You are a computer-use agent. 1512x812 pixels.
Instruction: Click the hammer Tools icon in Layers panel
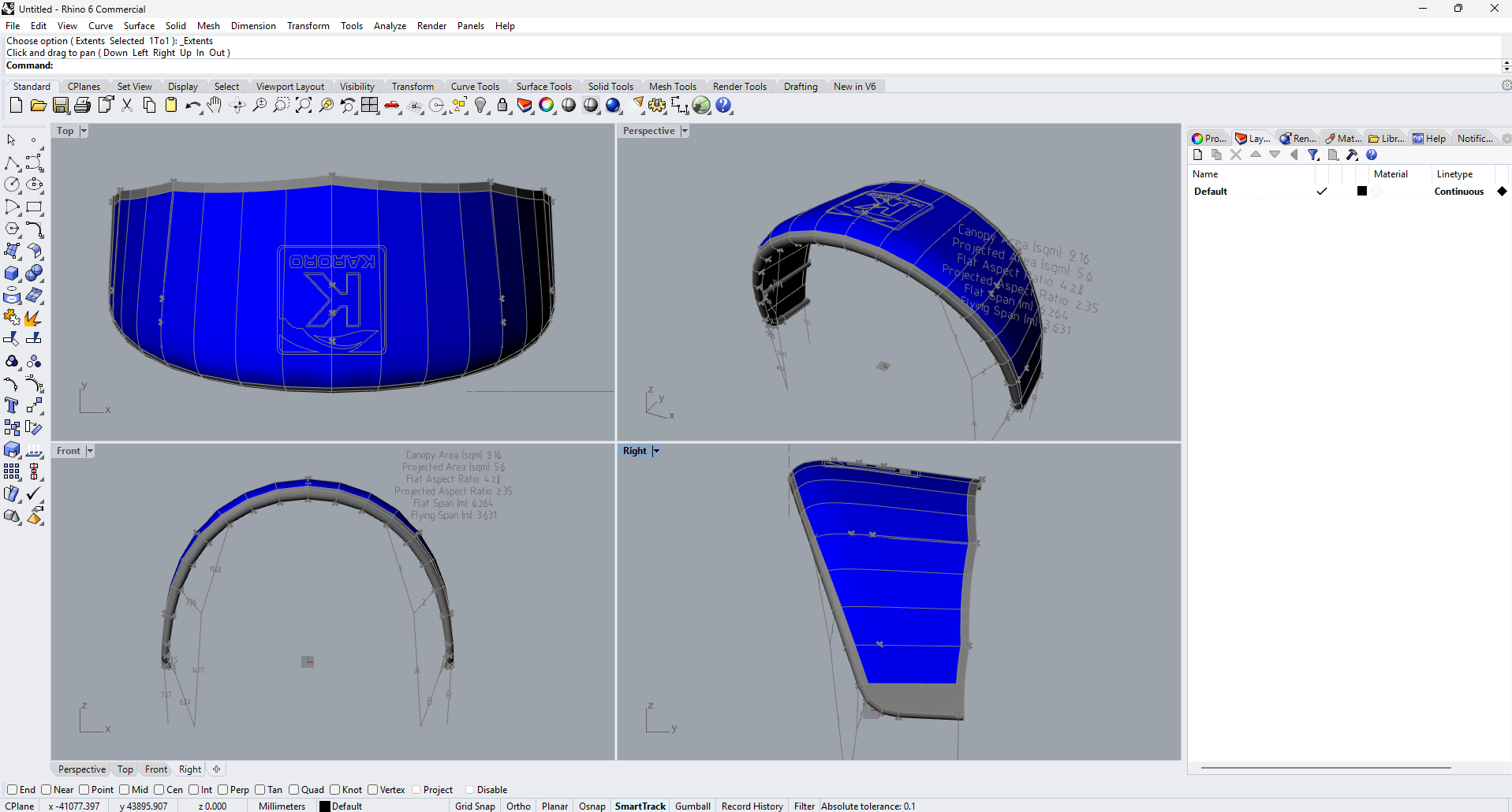pyautogui.click(x=1352, y=155)
